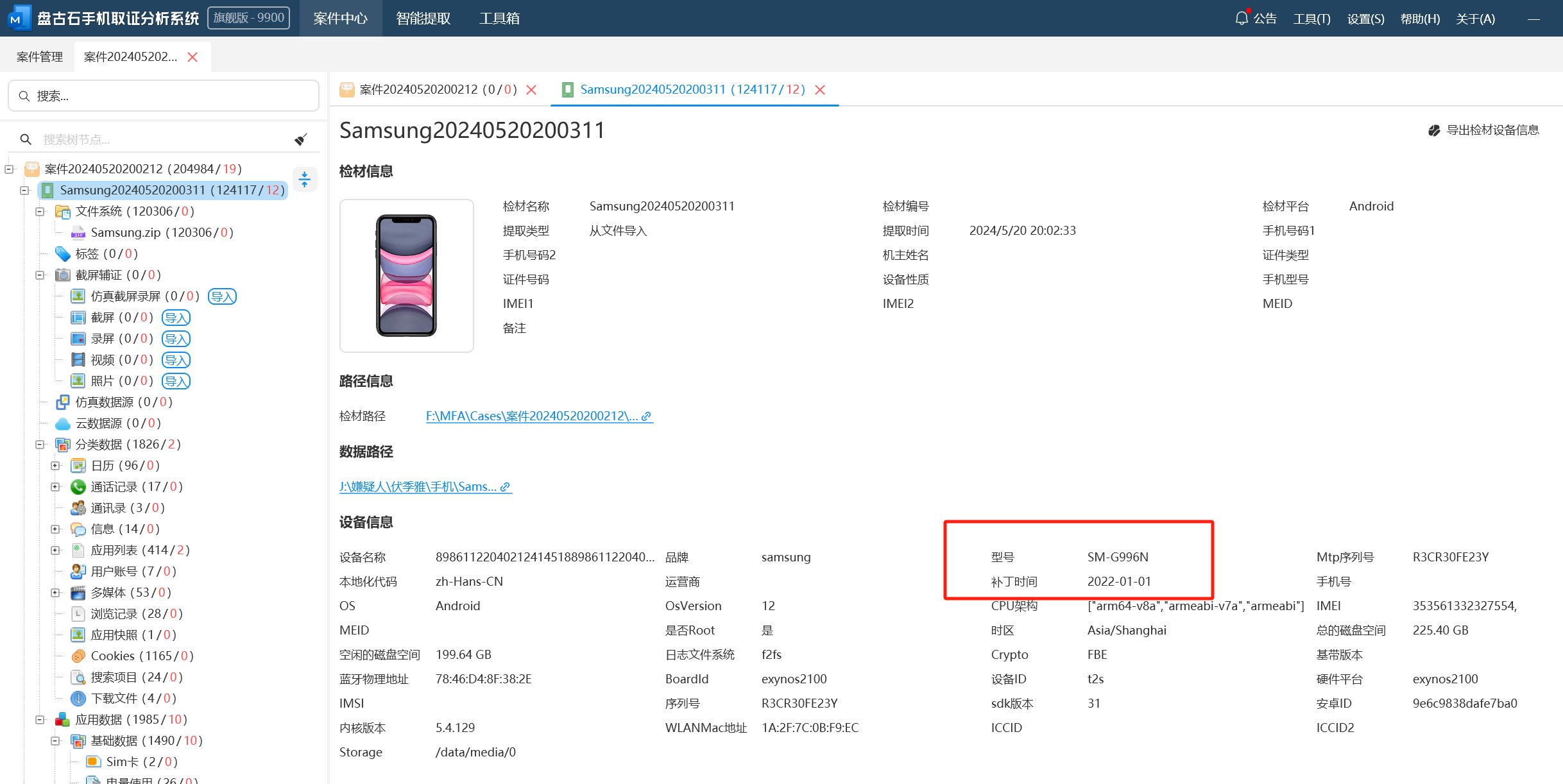1563x784 pixels.
Task: Open the Smart Extraction menu tab
Action: tap(423, 18)
